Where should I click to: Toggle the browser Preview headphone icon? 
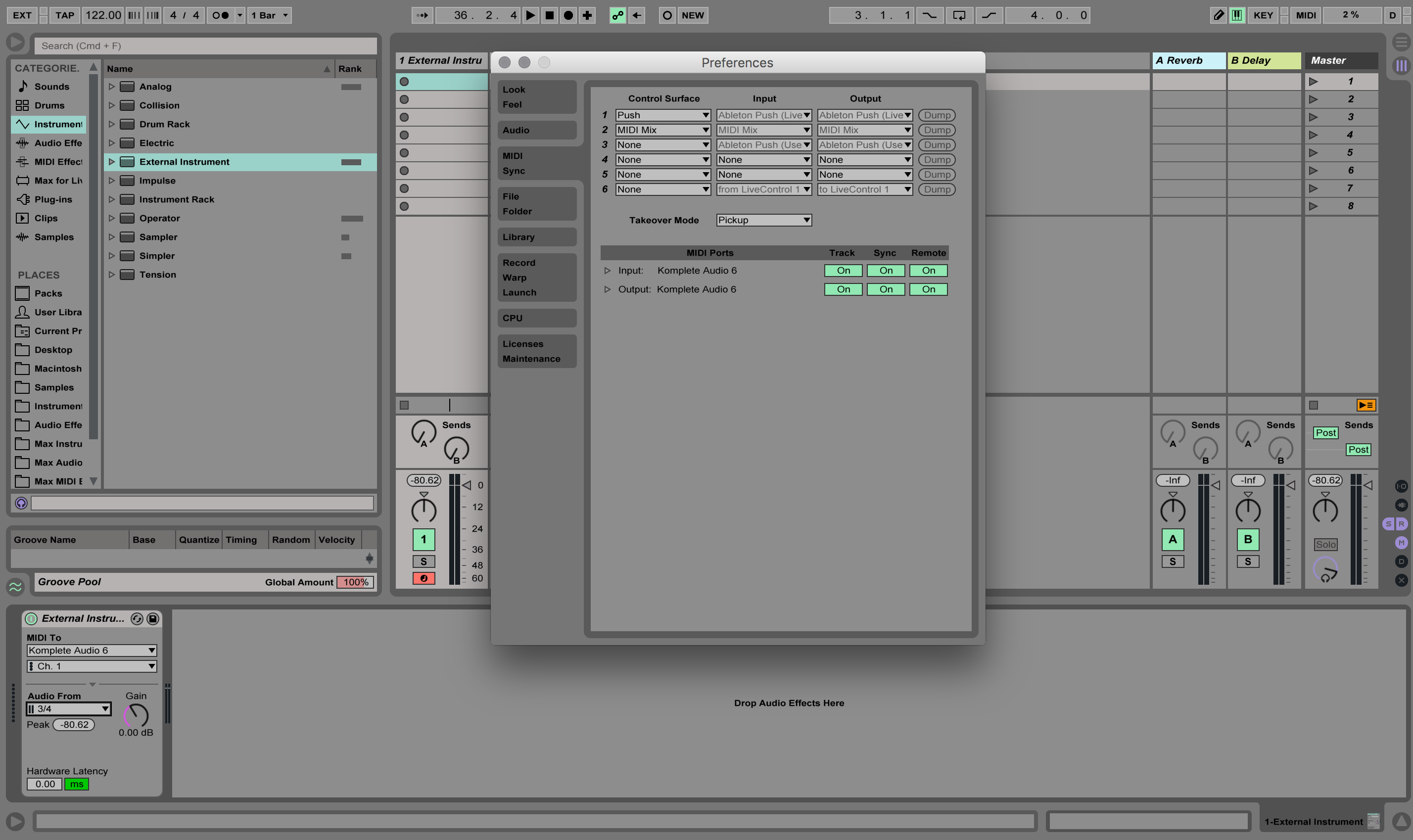pos(21,503)
